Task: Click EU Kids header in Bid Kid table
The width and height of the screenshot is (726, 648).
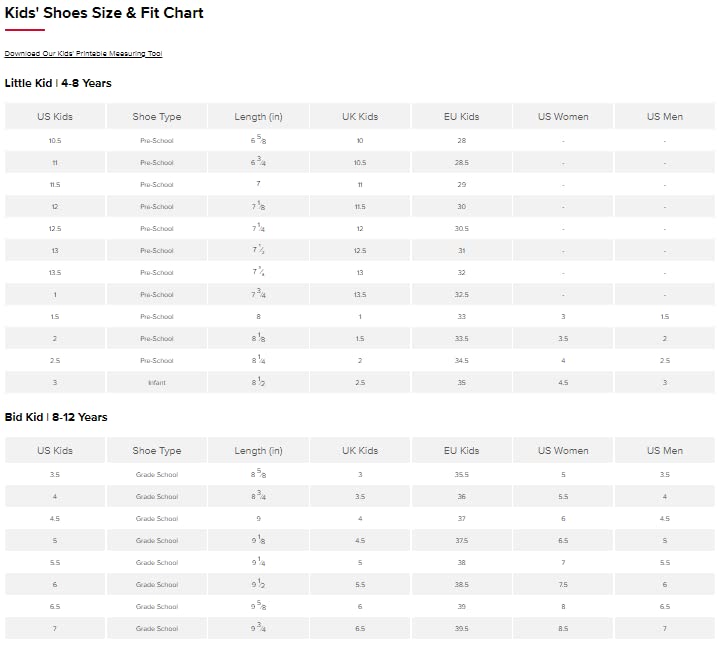Action: pyautogui.click(x=461, y=451)
